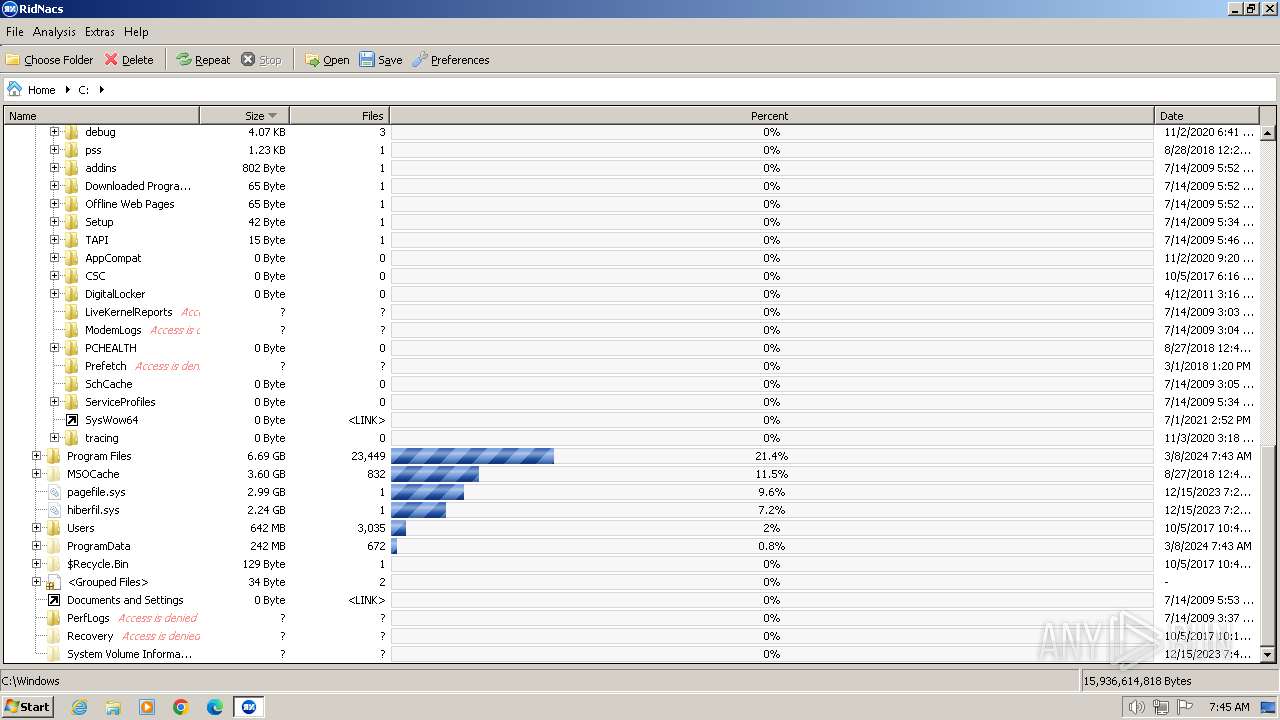Sort by the Name column header
1280x720 pixels.
point(102,116)
